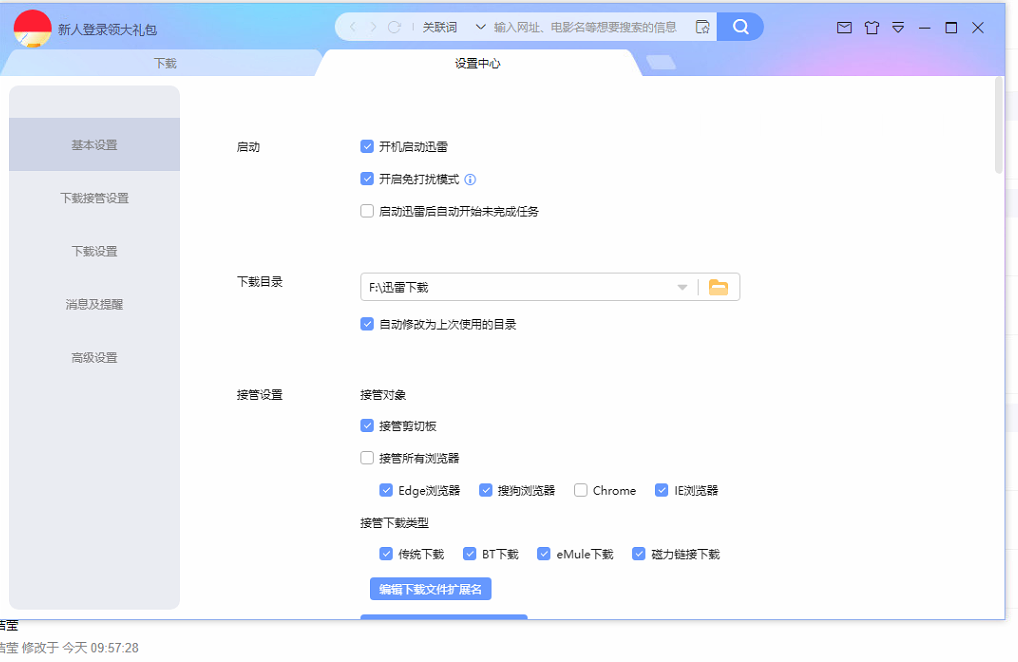Uncheck 开机启动迅雷 checkbox

[367, 147]
